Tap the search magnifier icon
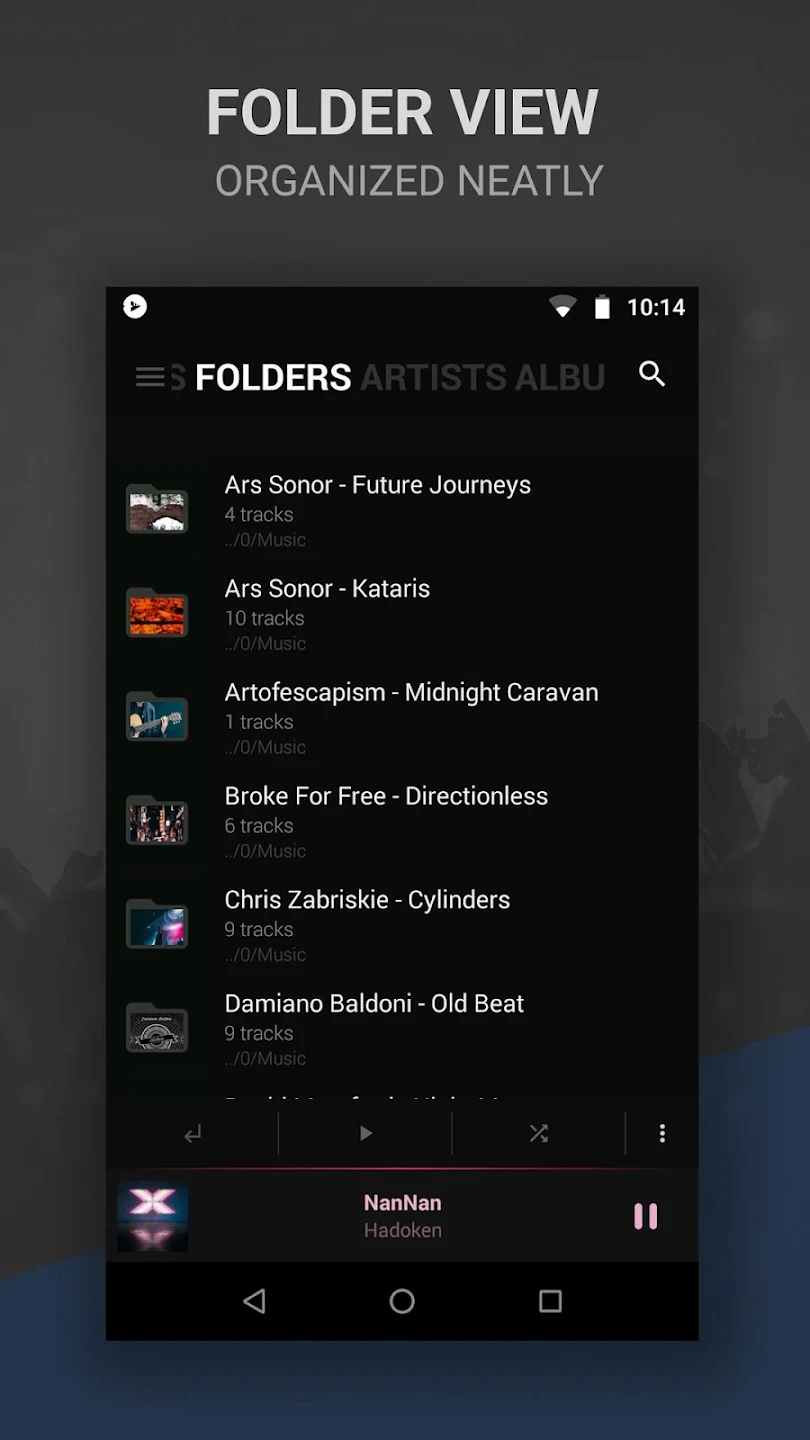Screen dimensions: 810x1440 pos(652,374)
